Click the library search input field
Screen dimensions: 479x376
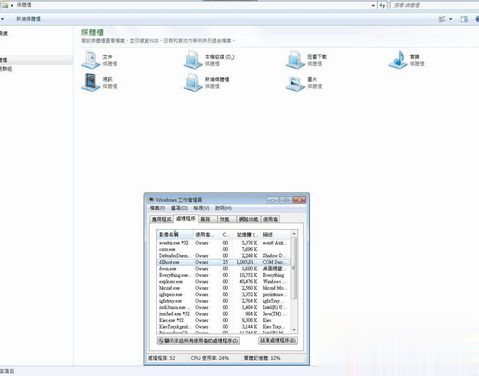pos(435,5)
